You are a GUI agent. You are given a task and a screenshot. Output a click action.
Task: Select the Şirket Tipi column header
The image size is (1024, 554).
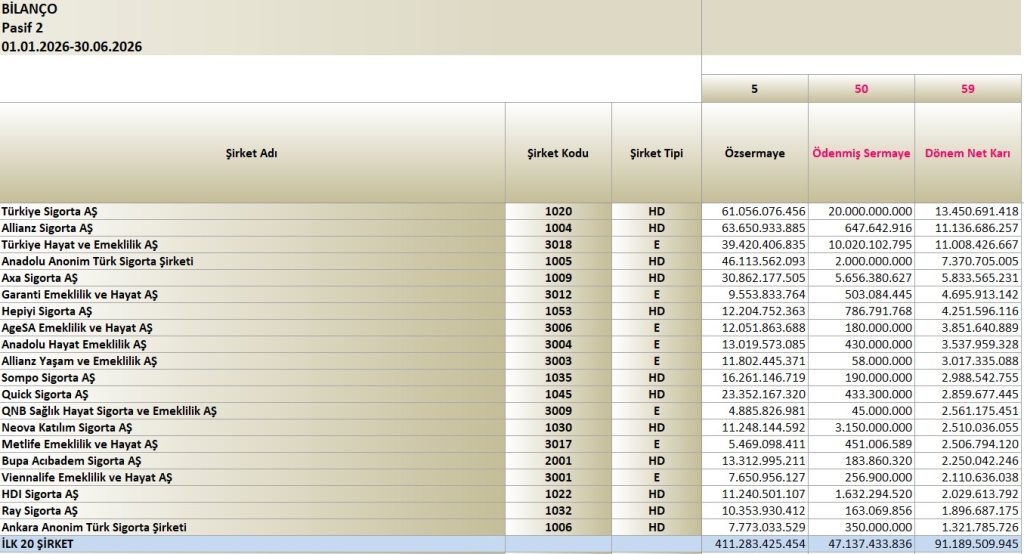click(x=656, y=153)
